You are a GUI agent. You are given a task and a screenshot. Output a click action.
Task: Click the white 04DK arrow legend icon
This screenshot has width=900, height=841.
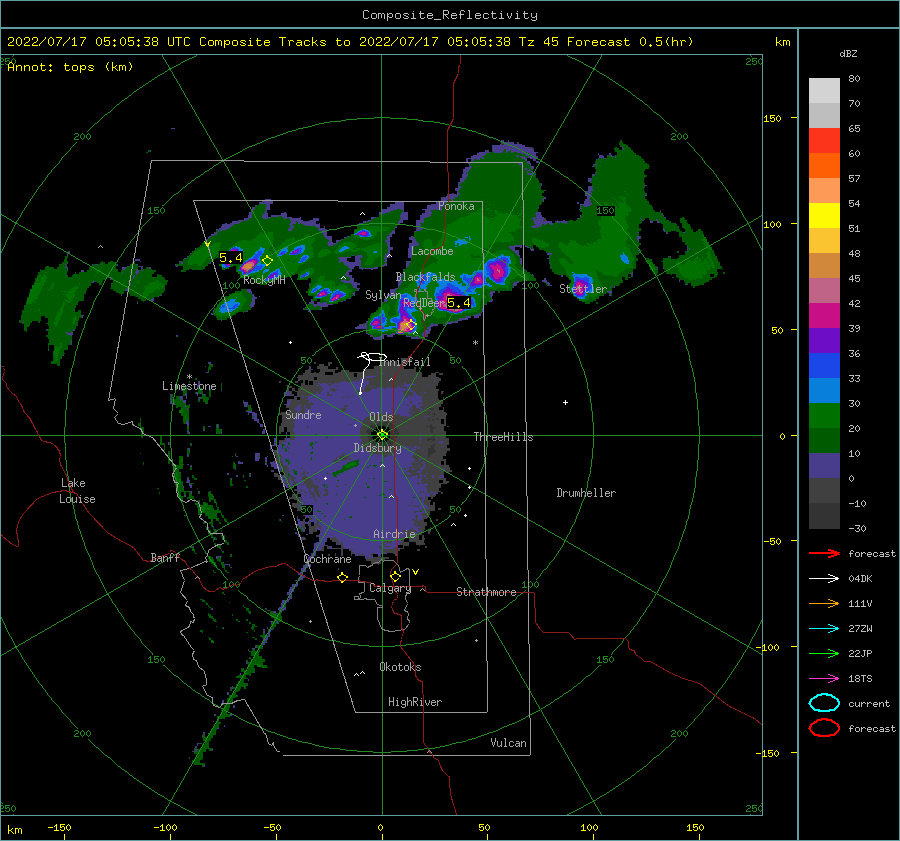pos(824,579)
